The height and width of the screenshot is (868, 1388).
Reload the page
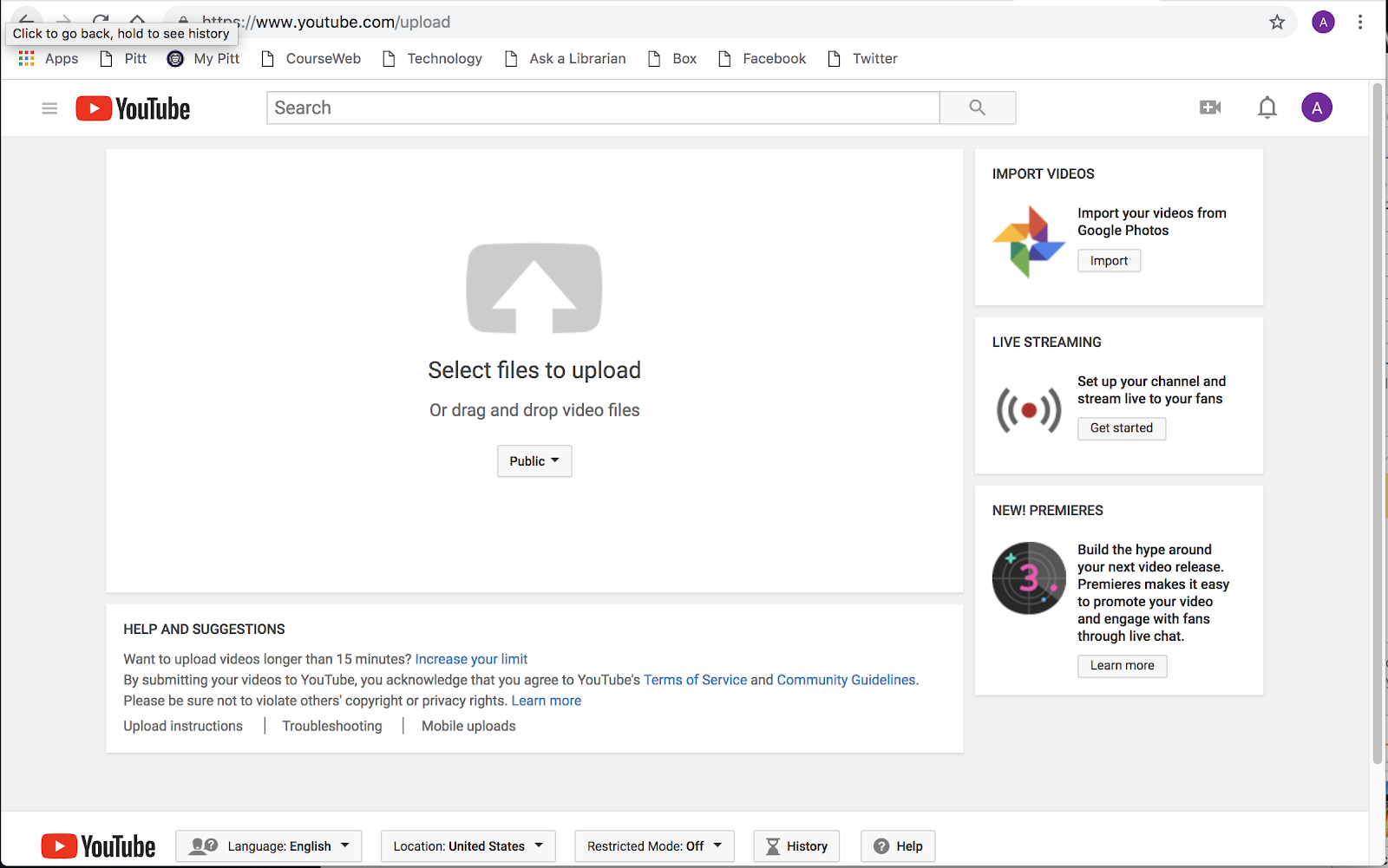click(x=101, y=17)
